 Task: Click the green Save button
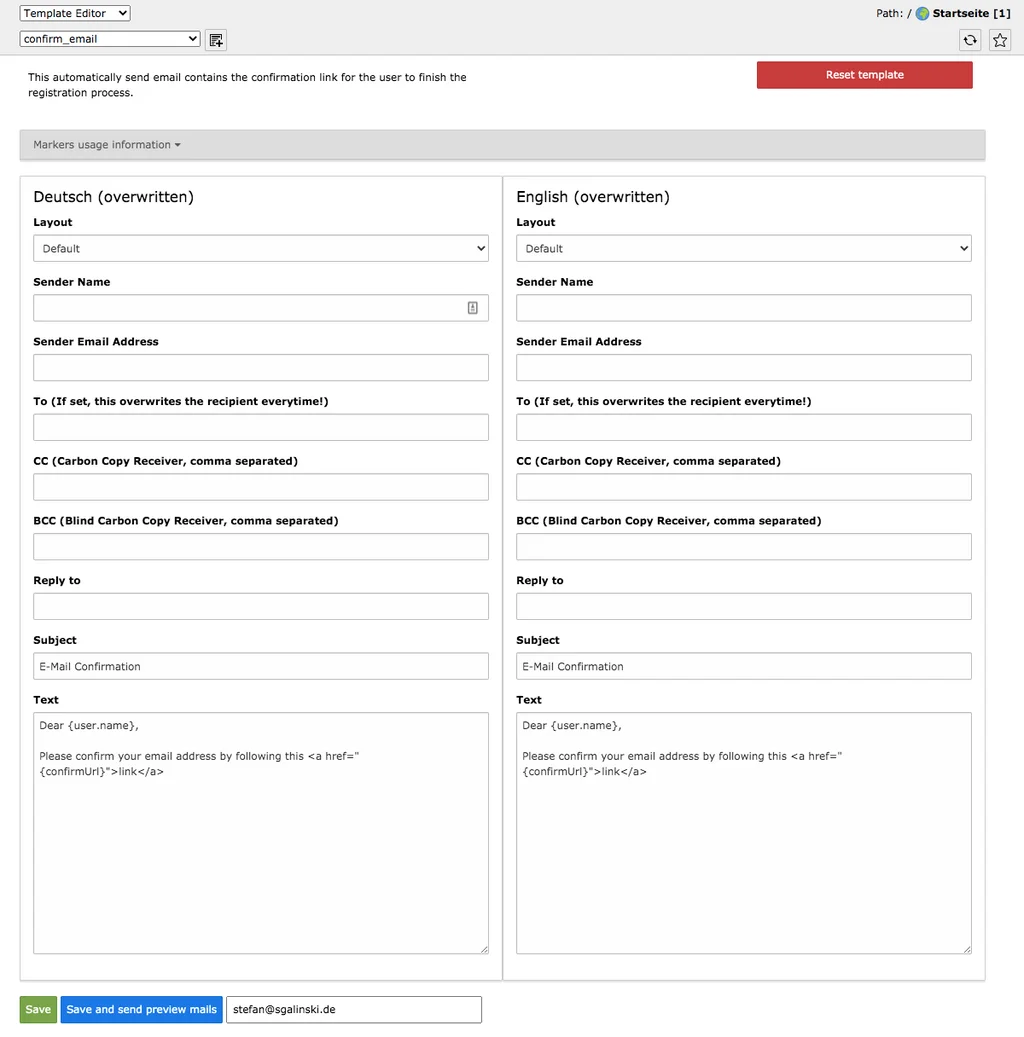pyautogui.click(x=37, y=1009)
